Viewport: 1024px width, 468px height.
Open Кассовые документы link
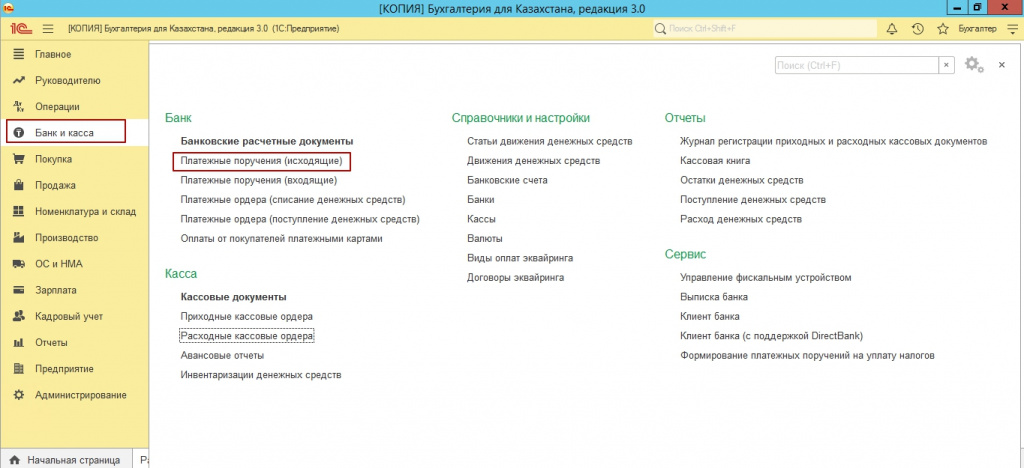233,297
